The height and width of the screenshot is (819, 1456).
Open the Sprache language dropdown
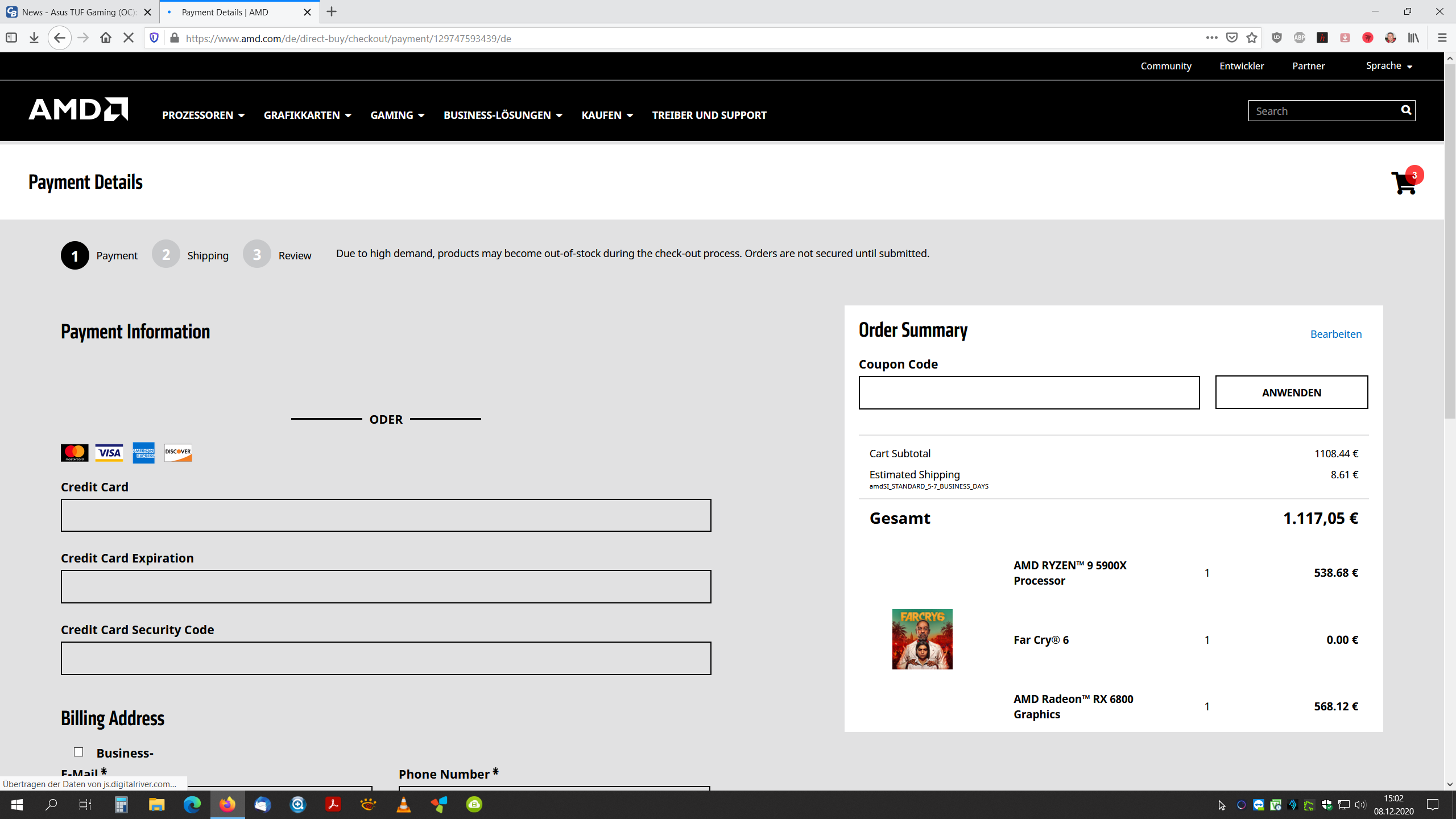(x=1388, y=66)
